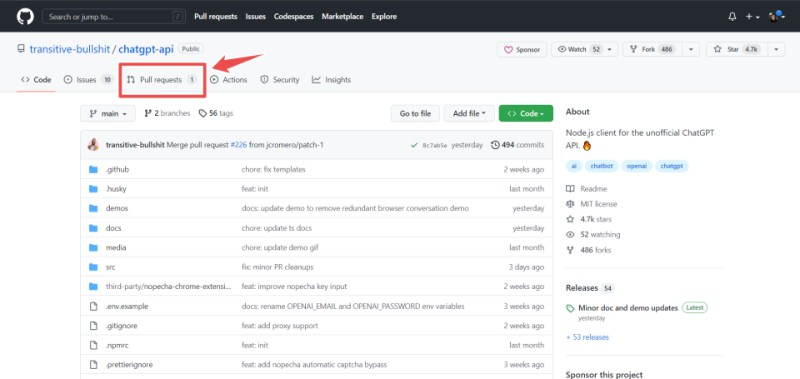Open the .npmrc file

(x=117, y=345)
